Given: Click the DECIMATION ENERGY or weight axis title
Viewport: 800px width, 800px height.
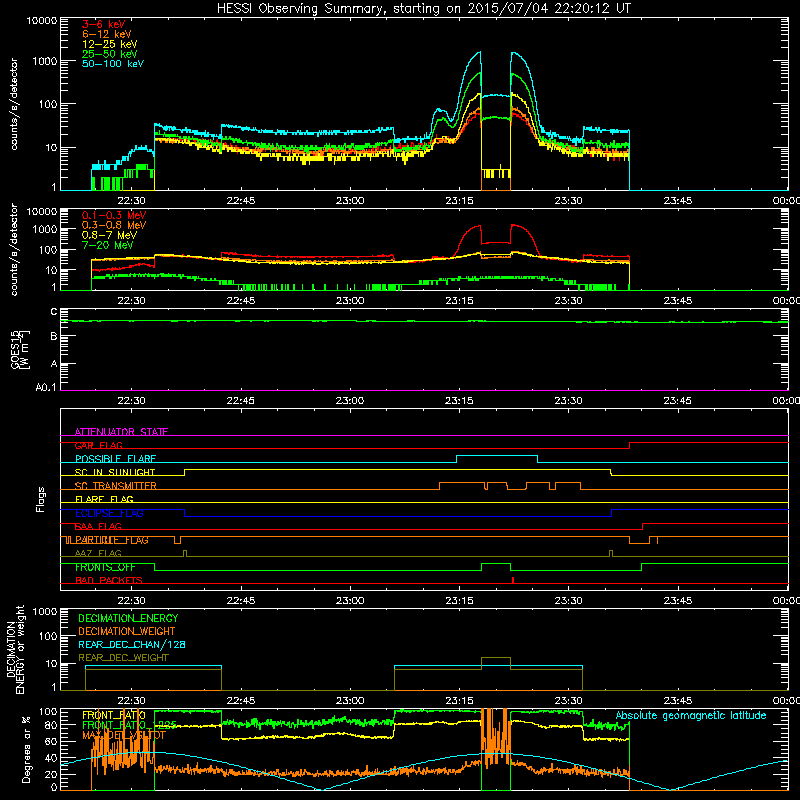Looking at the screenshot, I should pos(15,649).
